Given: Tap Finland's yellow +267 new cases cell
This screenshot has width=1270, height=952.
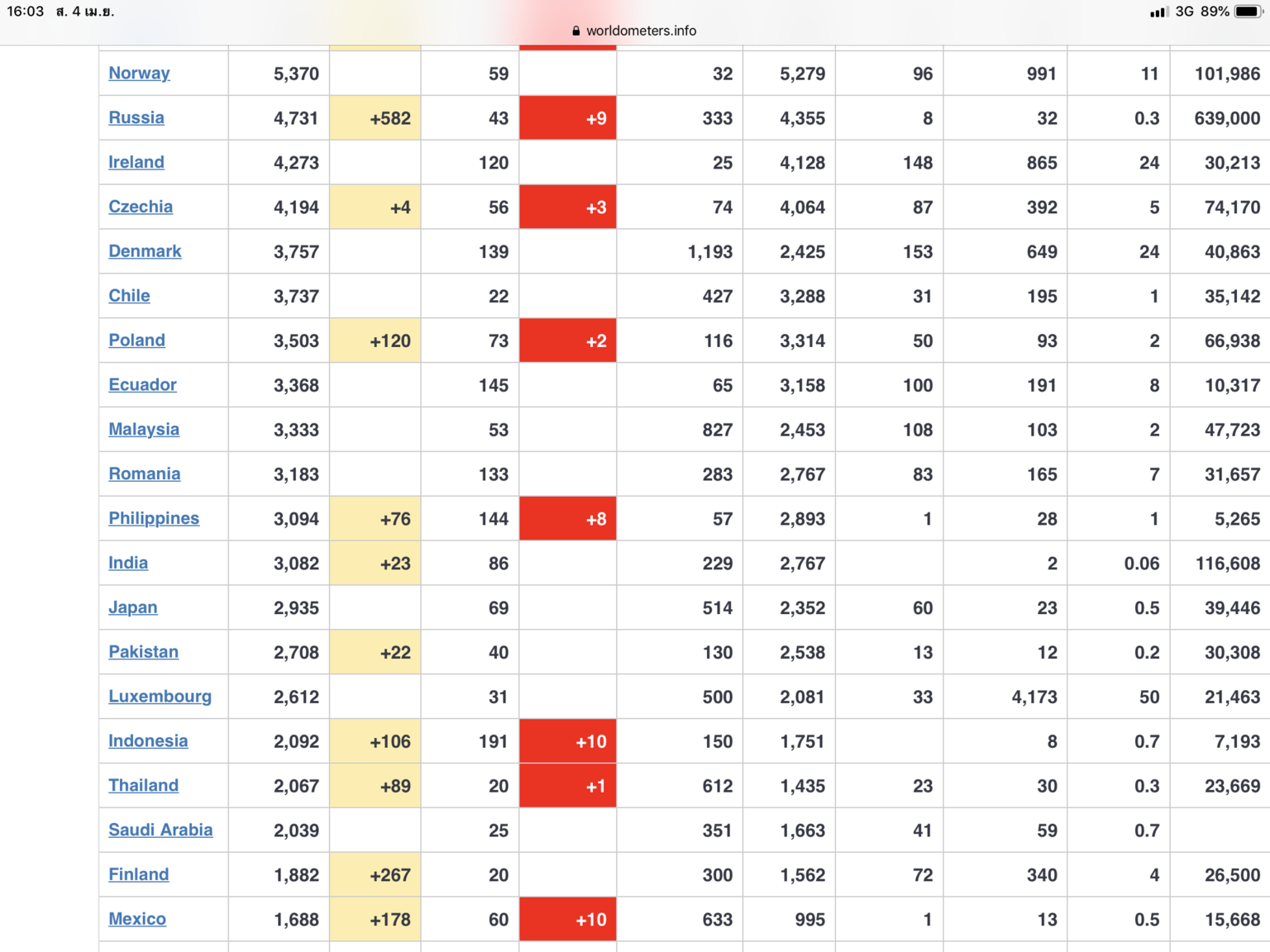Looking at the screenshot, I should 375,875.
